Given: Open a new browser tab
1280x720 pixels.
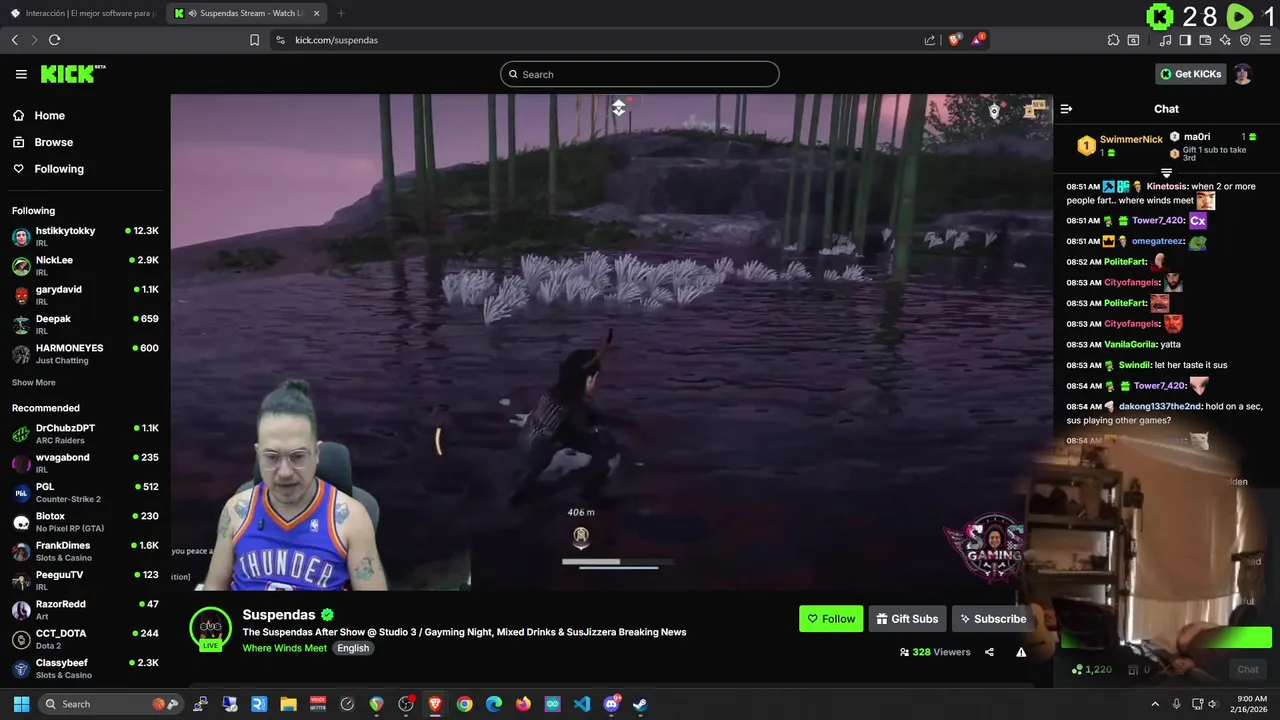Looking at the screenshot, I should click(341, 13).
